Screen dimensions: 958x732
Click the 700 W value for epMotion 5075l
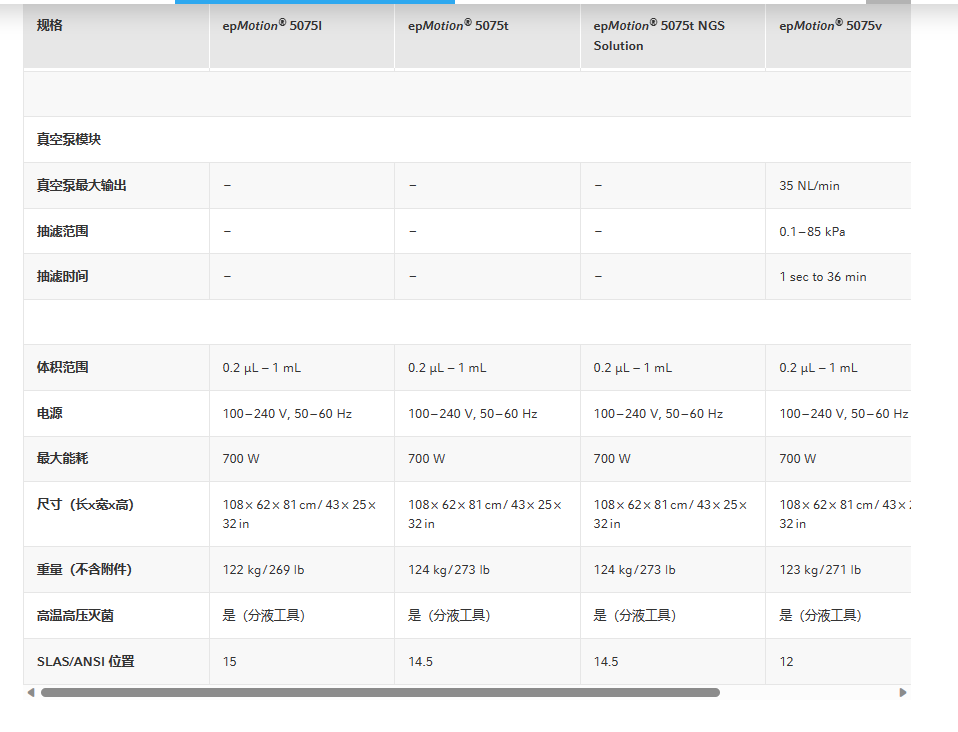coord(241,459)
